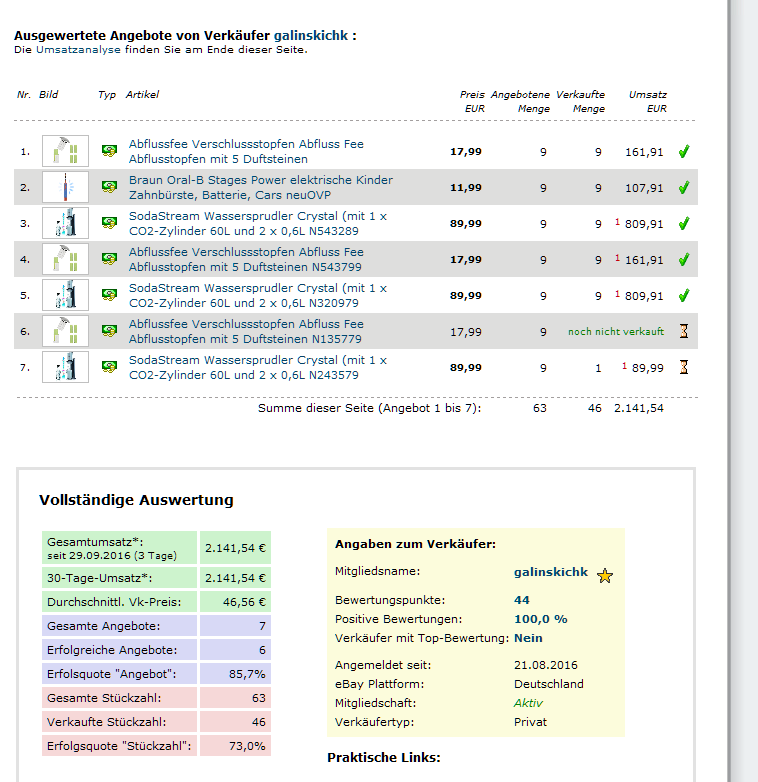Click the money type icon in row 4
The width and height of the screenshot is (758, 782).
[x=109, y=258]
